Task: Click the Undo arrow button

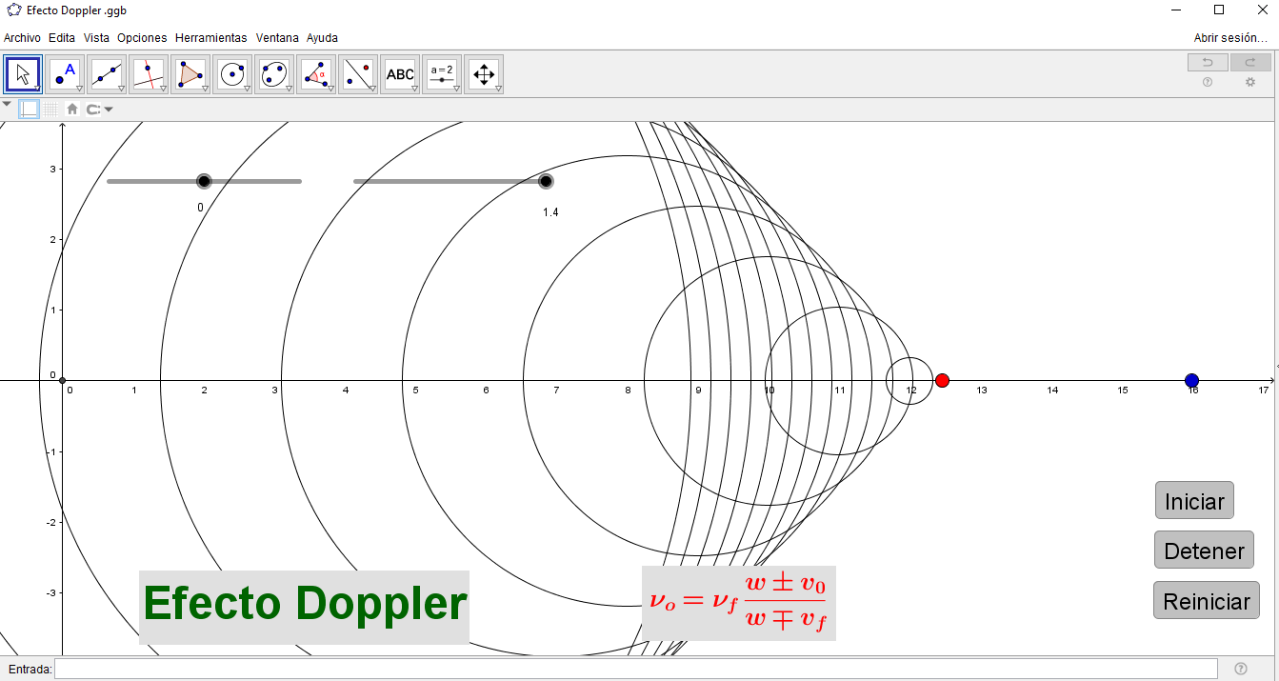Action: point(1208,63)
